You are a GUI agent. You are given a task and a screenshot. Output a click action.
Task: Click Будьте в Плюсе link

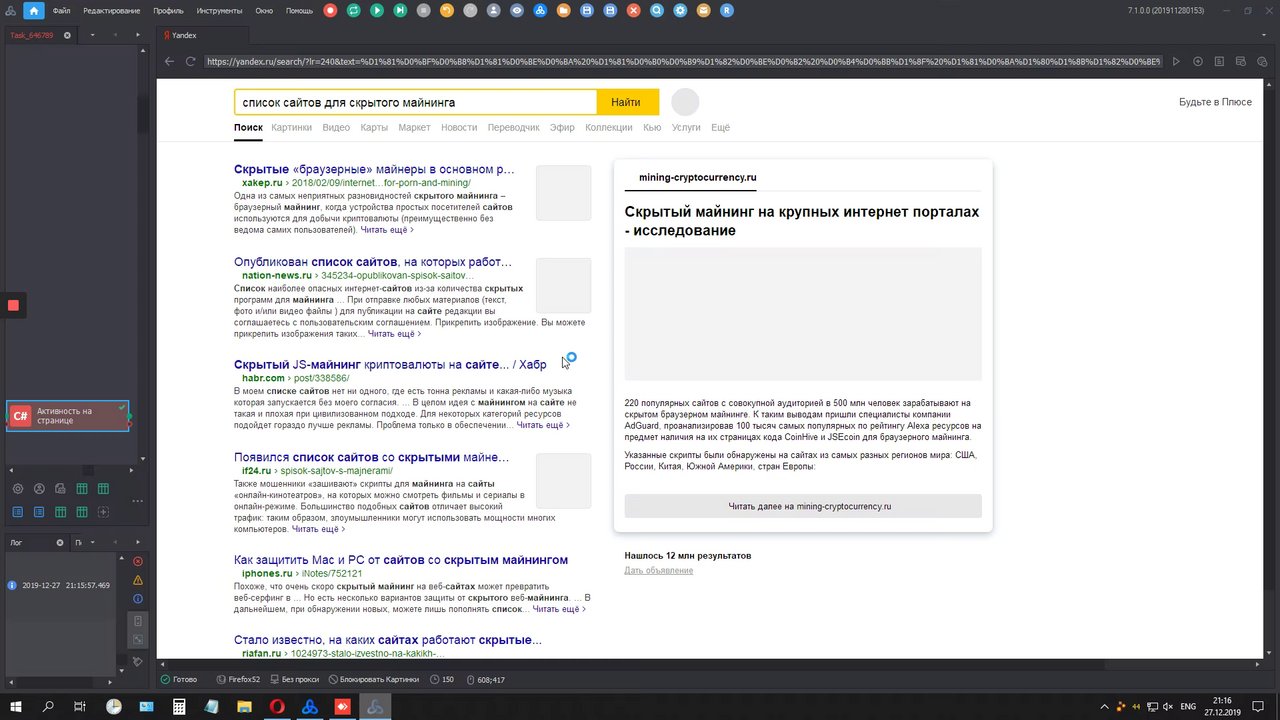(x=1215, y=102)
